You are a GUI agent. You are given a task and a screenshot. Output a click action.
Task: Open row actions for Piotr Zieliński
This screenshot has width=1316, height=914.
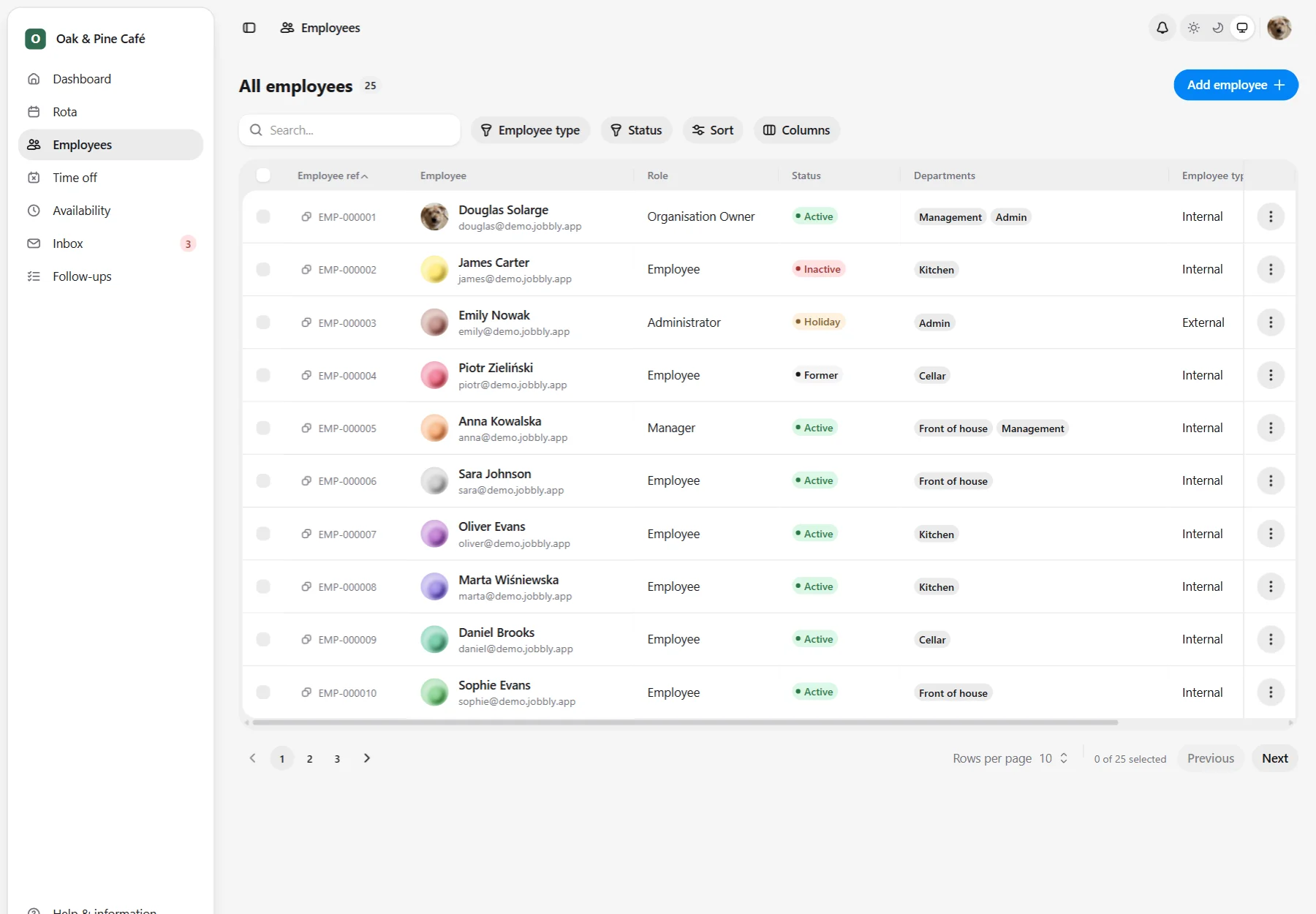point(1271,375)
